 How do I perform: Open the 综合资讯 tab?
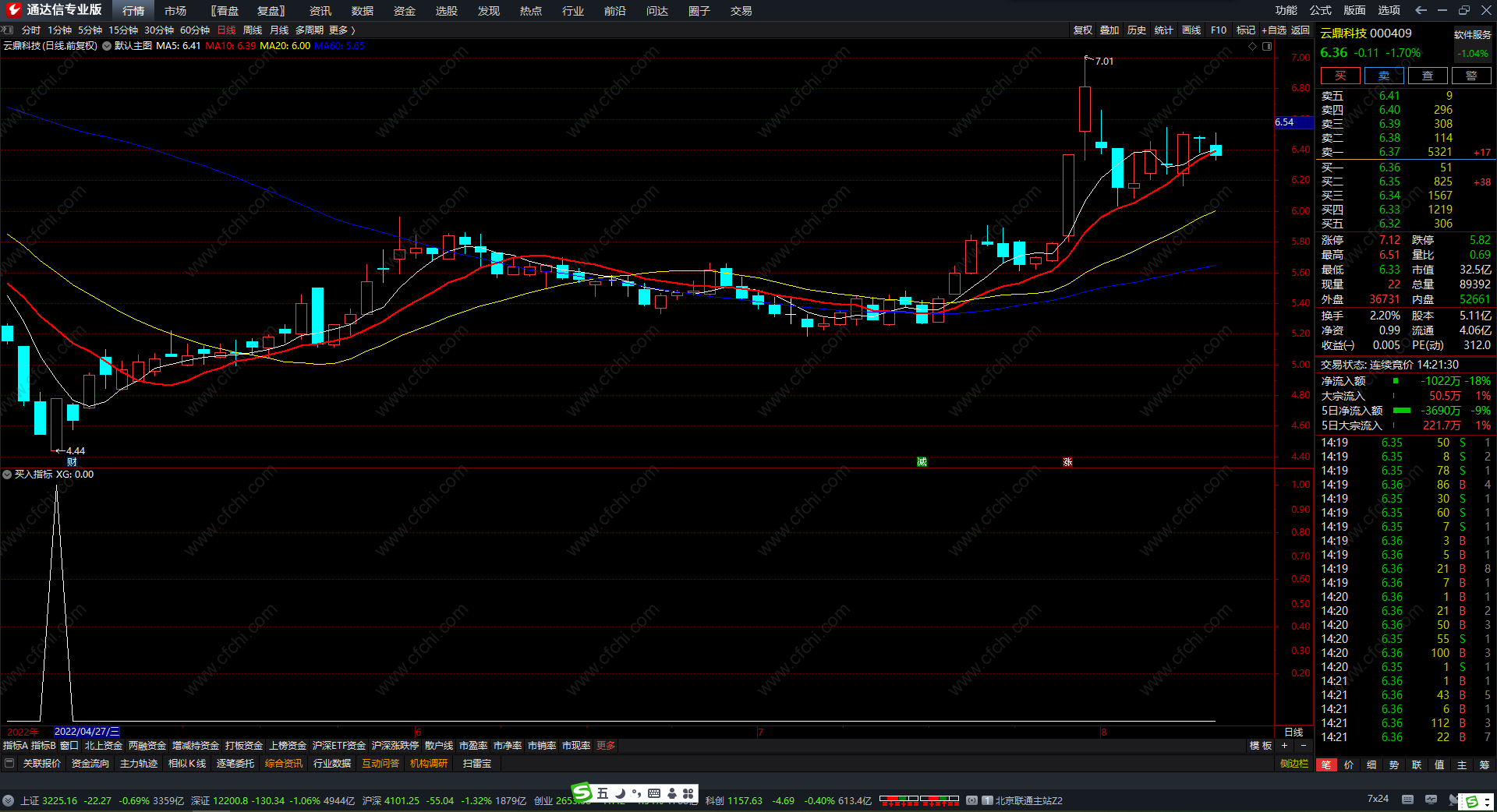[284, 764]
